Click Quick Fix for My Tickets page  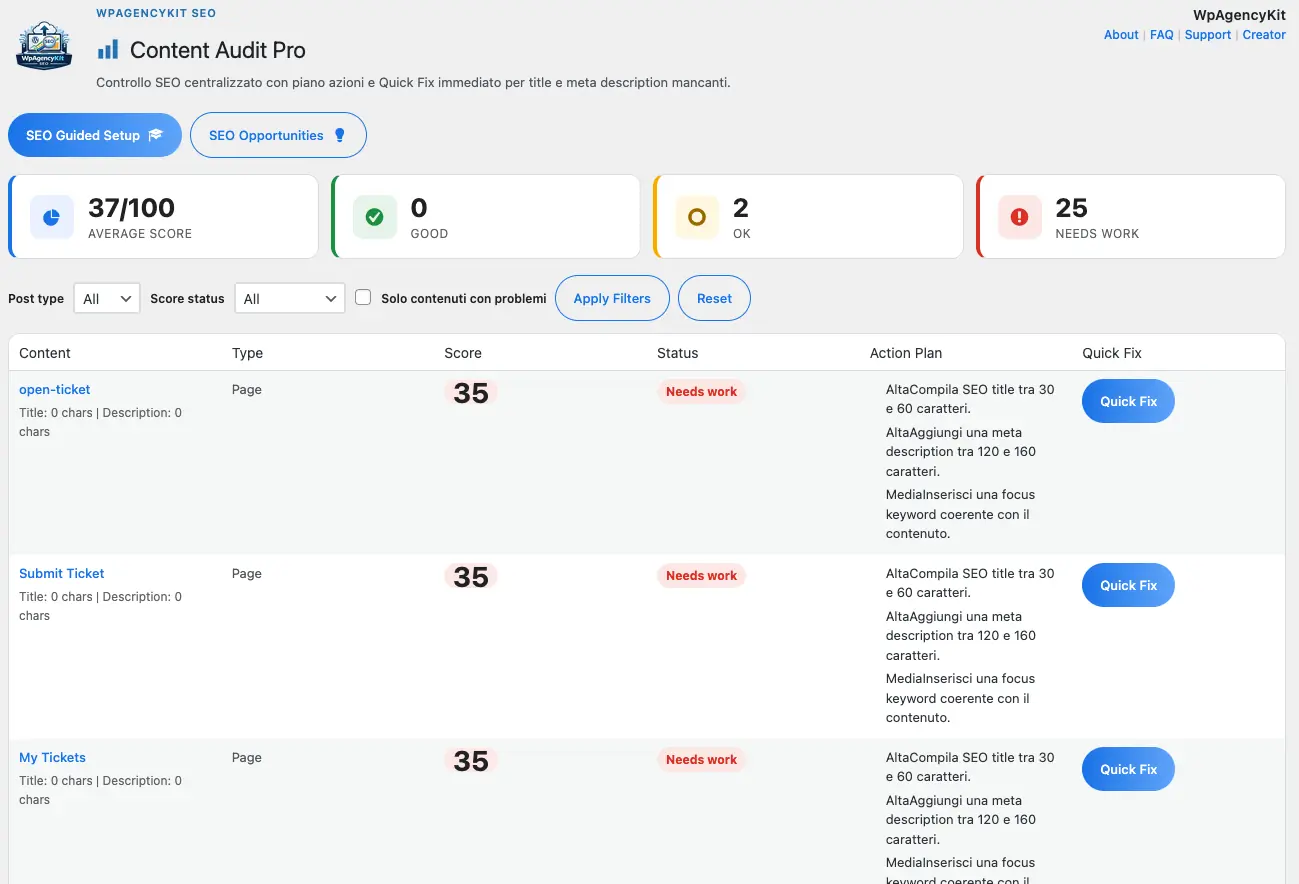(1128, 769)
